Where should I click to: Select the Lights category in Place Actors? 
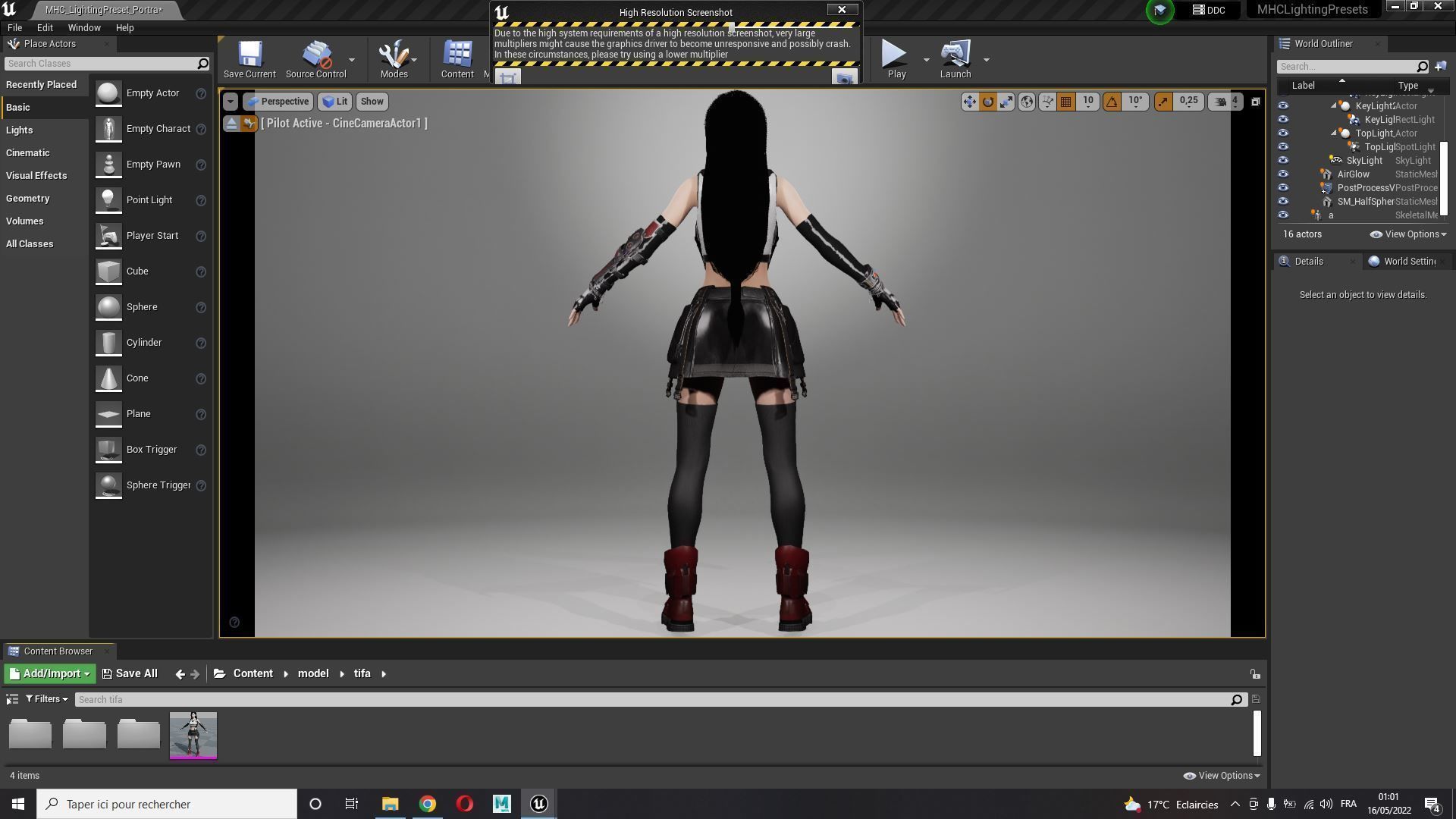point(20,130)
